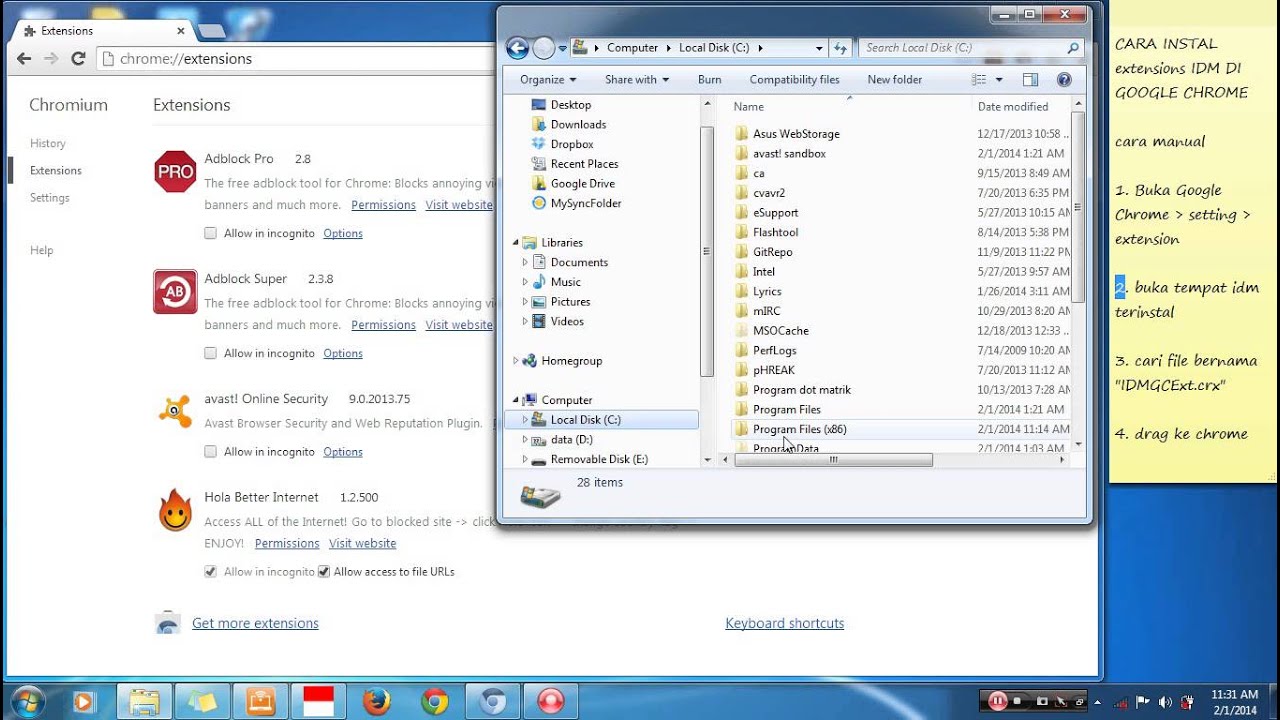Screen dimensions: 1280x720
Task: Open Adblock Pro Permissions link
Action: tap(383, 205)
